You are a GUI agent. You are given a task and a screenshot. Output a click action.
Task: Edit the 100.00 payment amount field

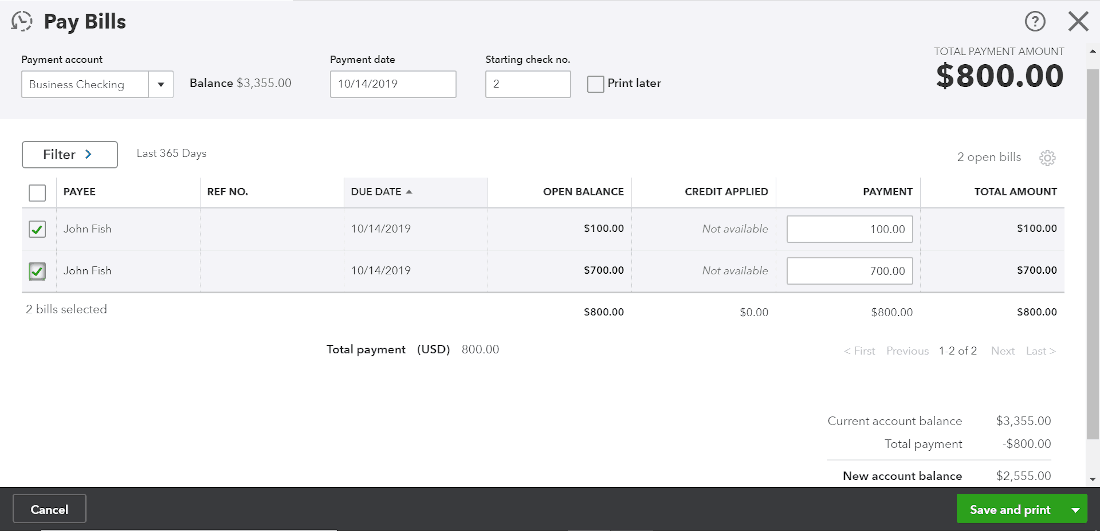(850, 229)
